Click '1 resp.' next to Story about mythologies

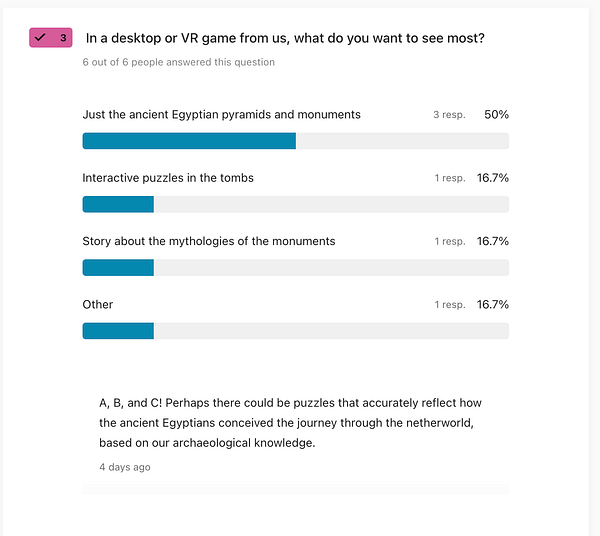coord(449,241)
